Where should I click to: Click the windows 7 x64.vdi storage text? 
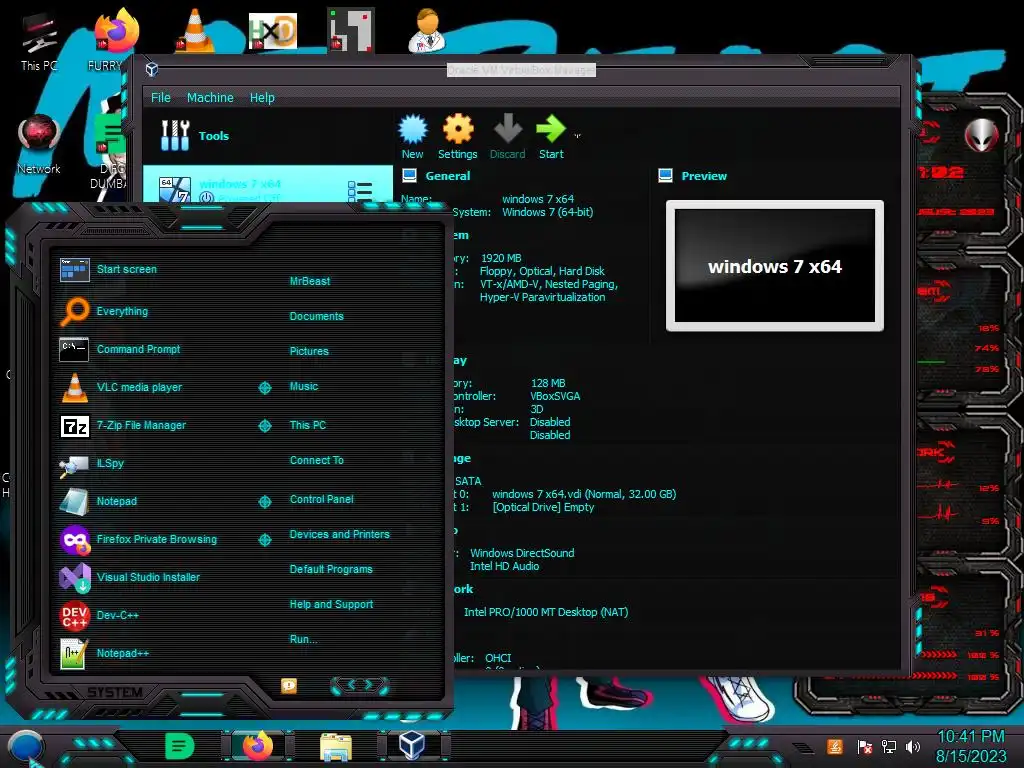[584, 494]
